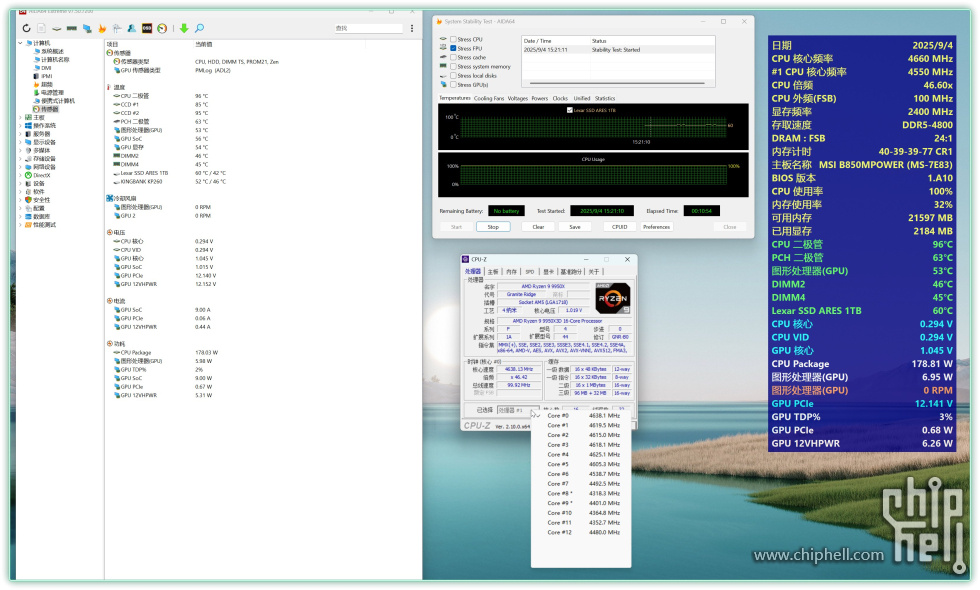The height and width of the screenshot is (590, 980).
Task: Enable the Stress cache checkbox
Action: (453, 58)
